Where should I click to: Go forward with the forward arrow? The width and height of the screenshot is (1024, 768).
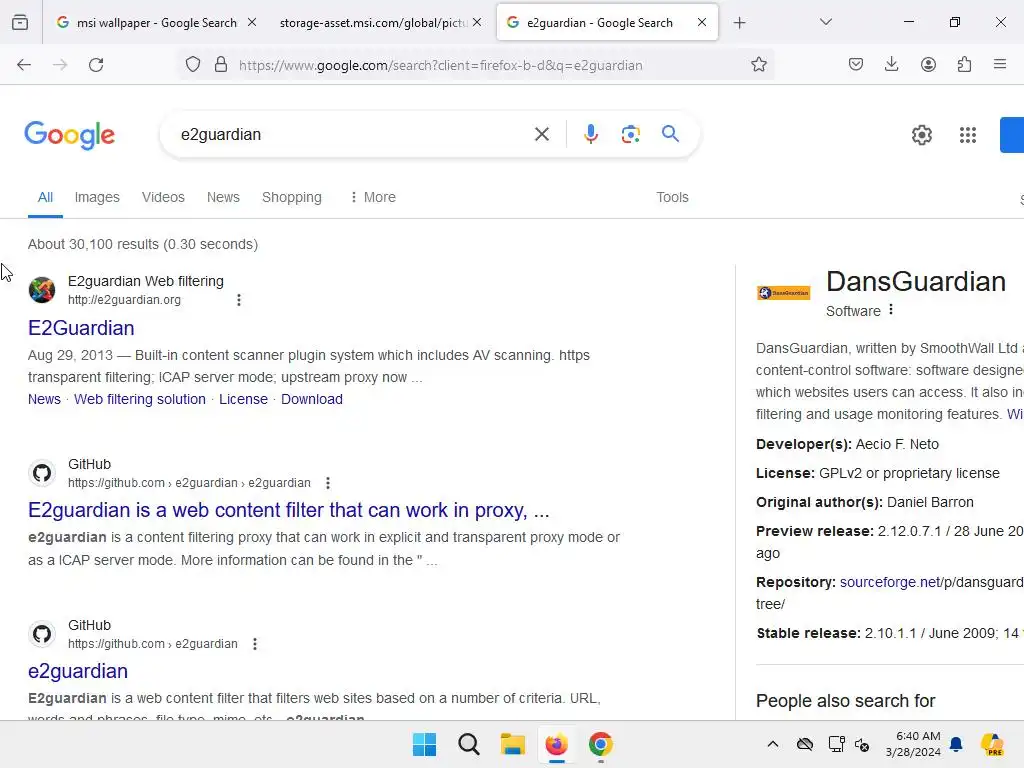(60, 65)
